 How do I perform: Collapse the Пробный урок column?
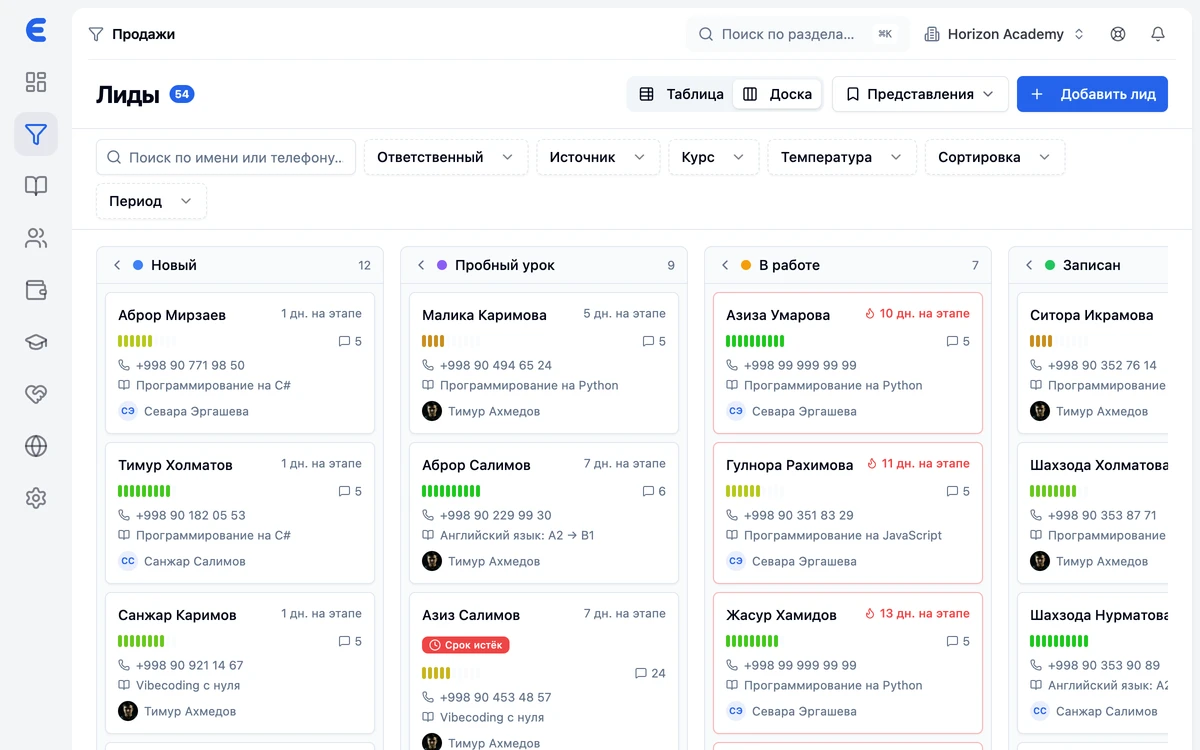pos(421,265)
